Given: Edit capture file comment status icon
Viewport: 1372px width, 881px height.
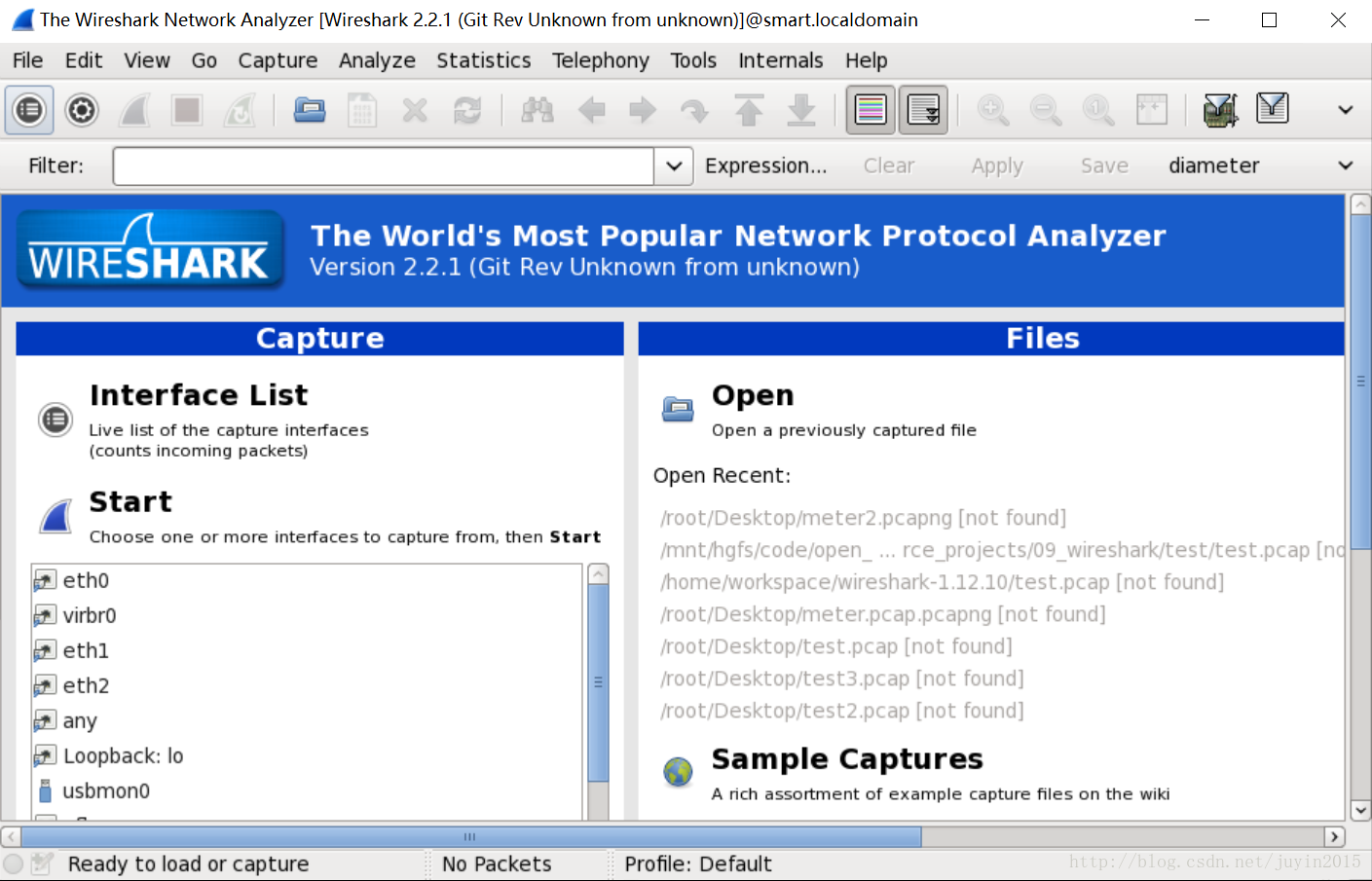Looking at the screenshot, I should (x=42, y=863).
